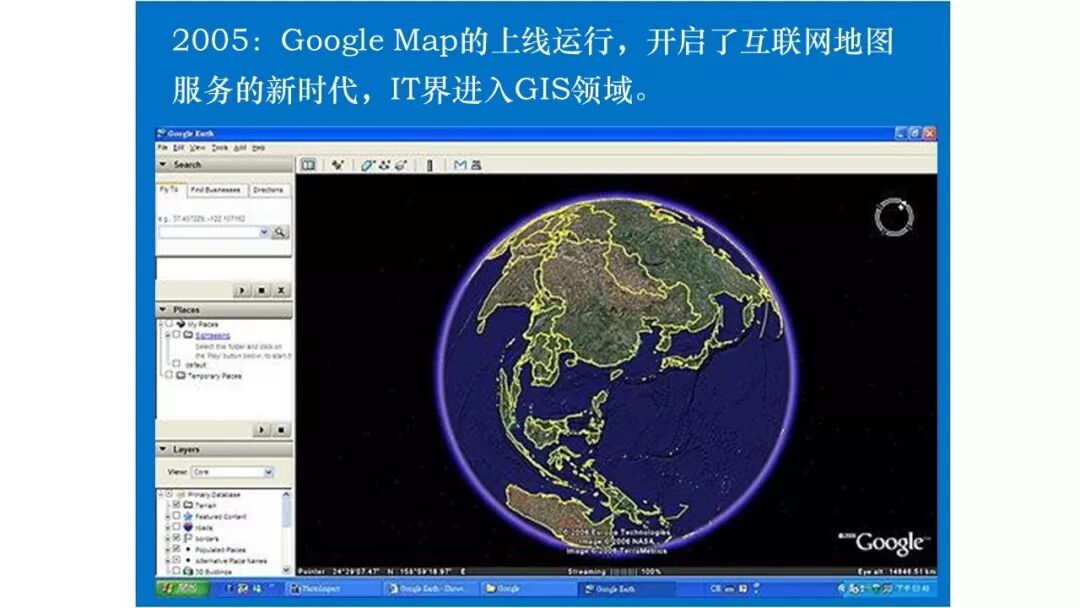Toggle the Temporary Places checkbox
1080x608 pixels.
pyautogui.click(x=169, y=375)
